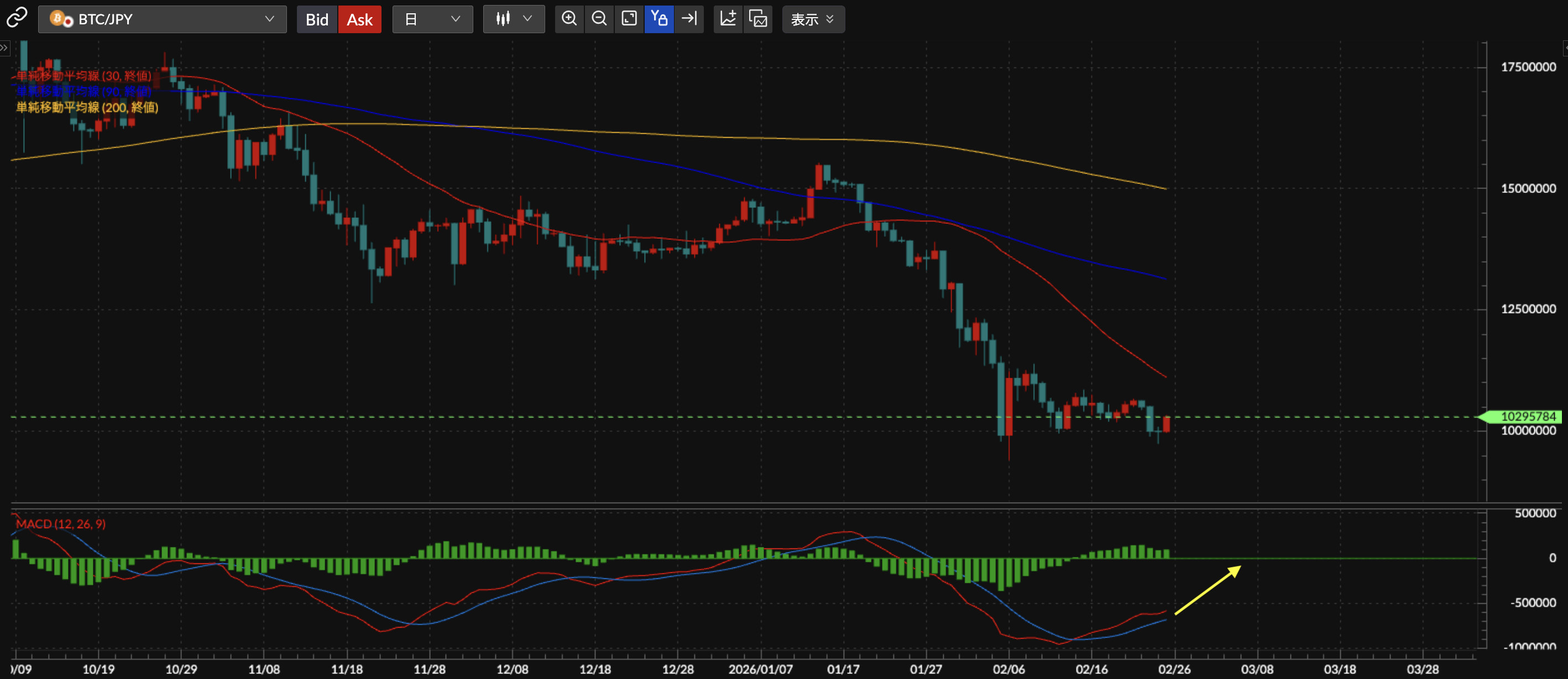Switch price display to Ask
This screenshot has width=1568, height=679.
click(359, 19)
